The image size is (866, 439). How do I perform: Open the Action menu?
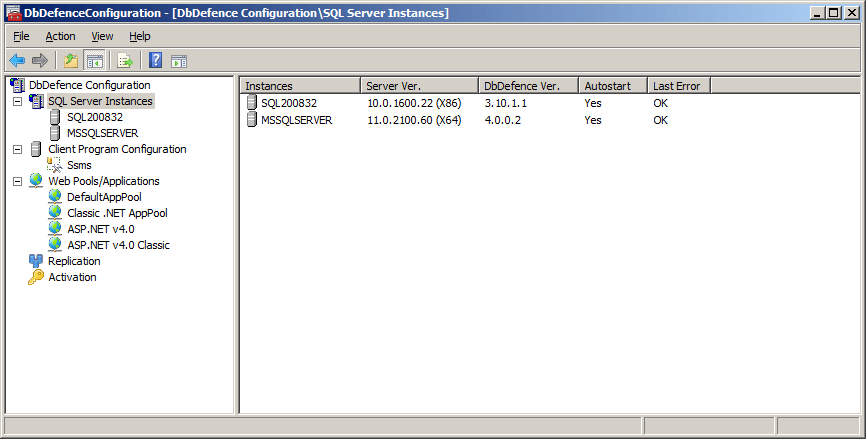(60, 36)
